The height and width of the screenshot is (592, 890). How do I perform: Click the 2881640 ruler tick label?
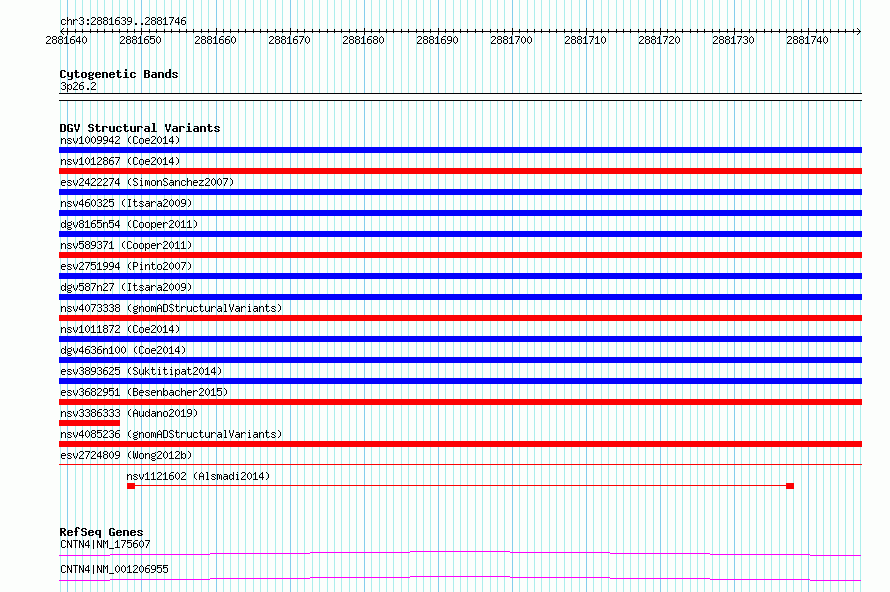coord(66,40)
